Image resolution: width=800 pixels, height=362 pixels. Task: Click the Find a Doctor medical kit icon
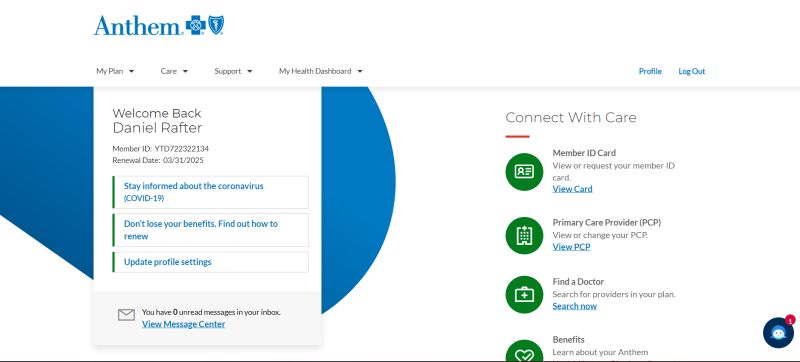coord(524,295)
